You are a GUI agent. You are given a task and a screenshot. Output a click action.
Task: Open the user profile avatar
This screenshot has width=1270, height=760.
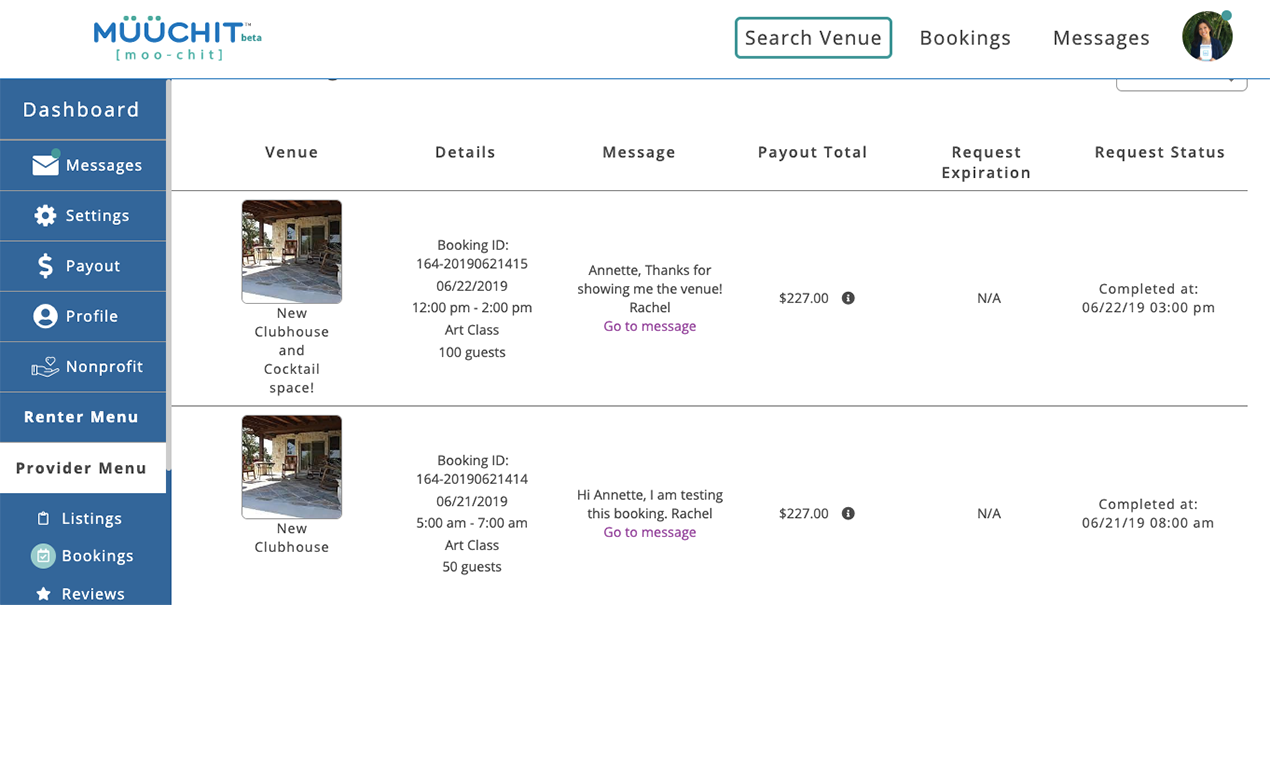click(1207, 37)
